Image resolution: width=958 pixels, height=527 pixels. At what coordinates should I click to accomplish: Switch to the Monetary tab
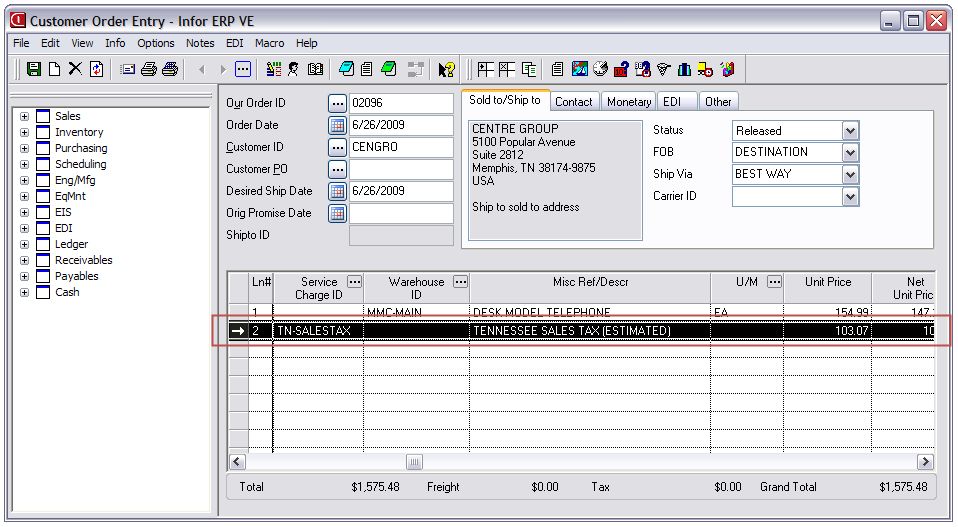(x=629, y=102)
